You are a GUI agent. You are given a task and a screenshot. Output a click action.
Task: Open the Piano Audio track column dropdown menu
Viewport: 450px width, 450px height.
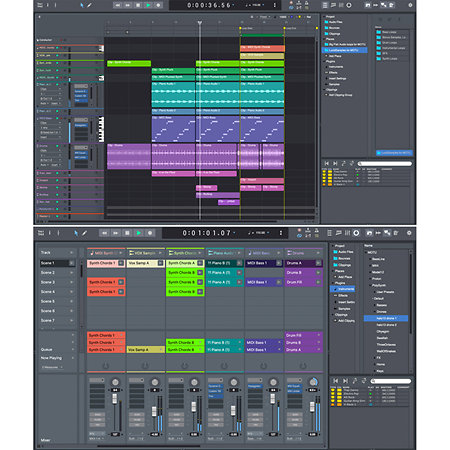[239, 253]
